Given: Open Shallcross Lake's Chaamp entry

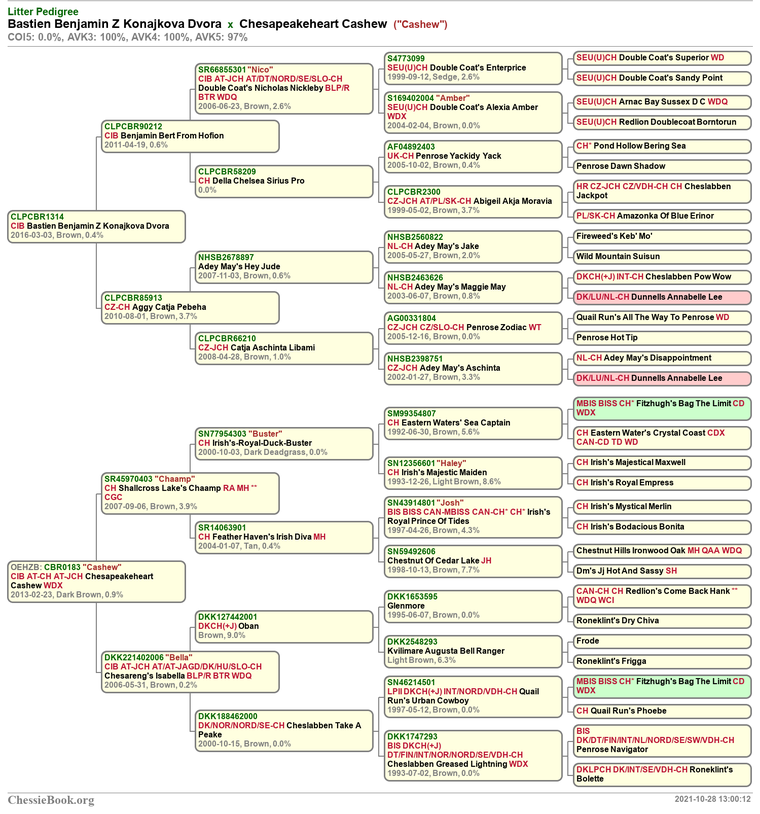Looking at the screenshot, I should click(x=191, y=493).
